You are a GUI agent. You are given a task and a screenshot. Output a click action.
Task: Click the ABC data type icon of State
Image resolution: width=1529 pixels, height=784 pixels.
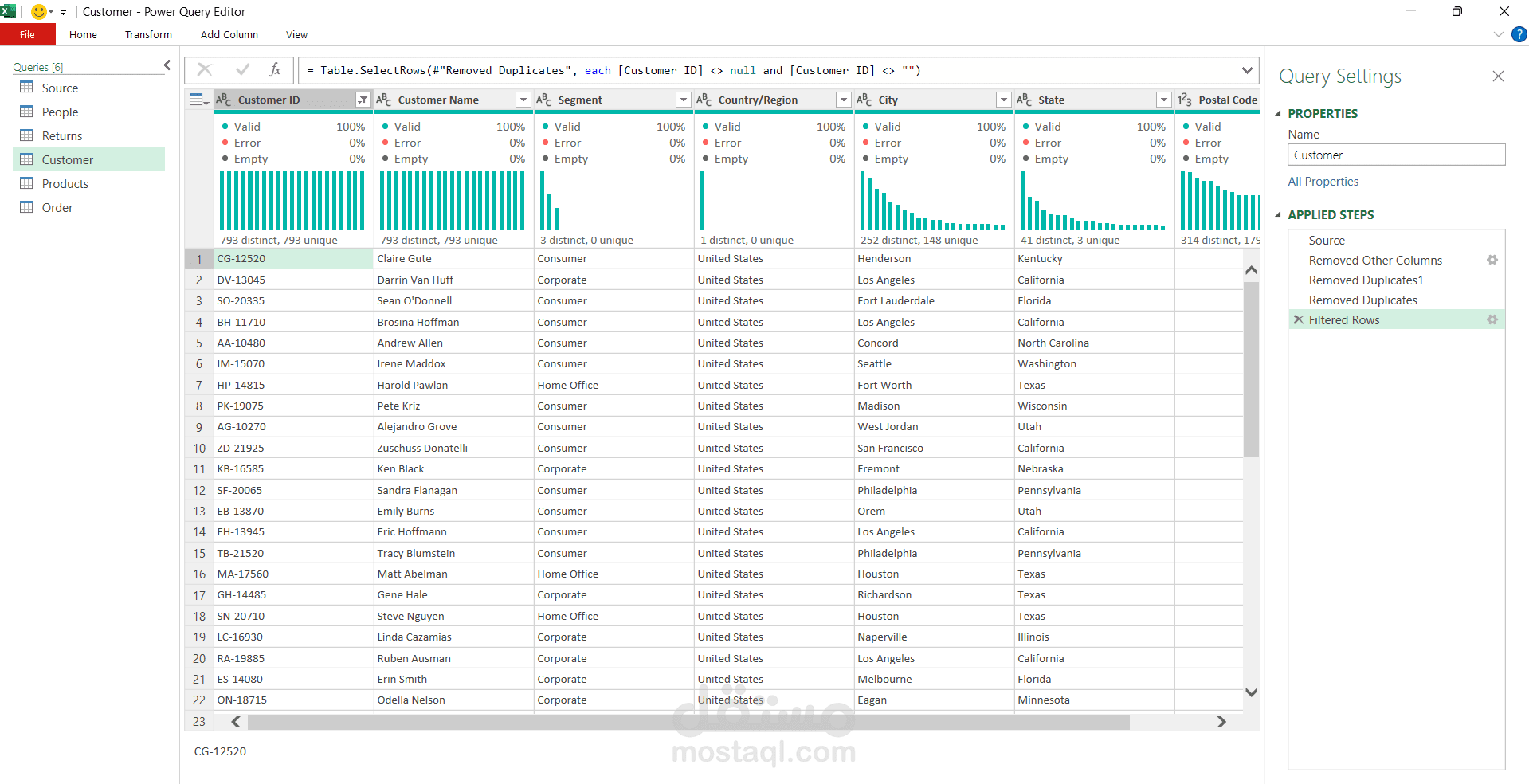tap(1025, 100)
